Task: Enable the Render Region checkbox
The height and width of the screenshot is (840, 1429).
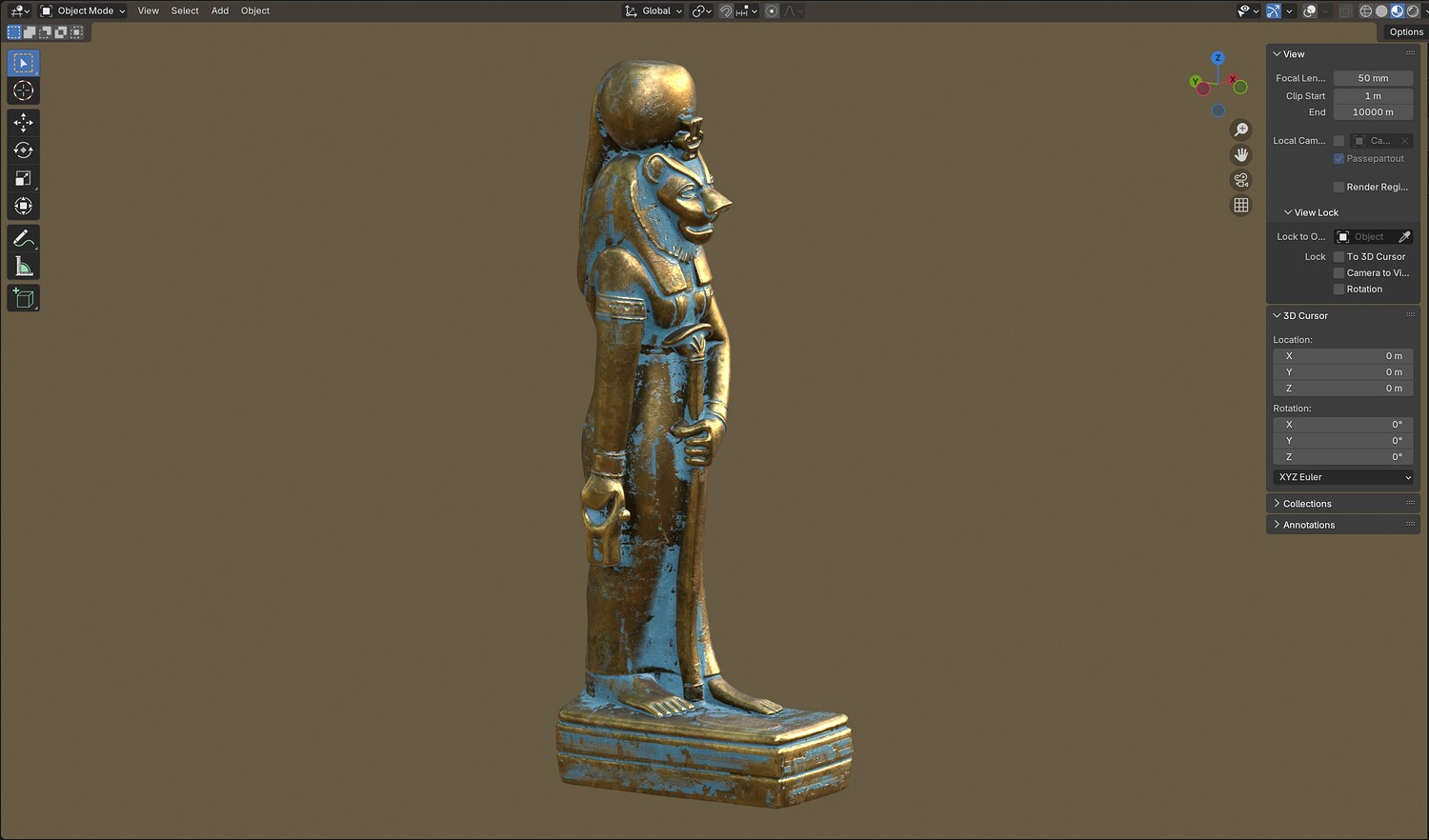Action: click(1338, 188)
